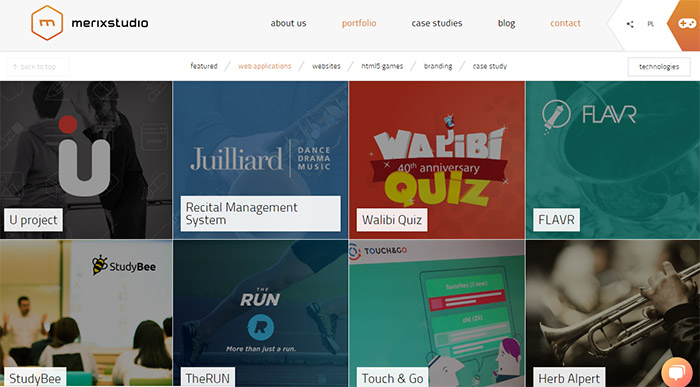This screenshot has width=700, height=387.
Task: Open the StudyBee project tile
Action: [86, 313]
